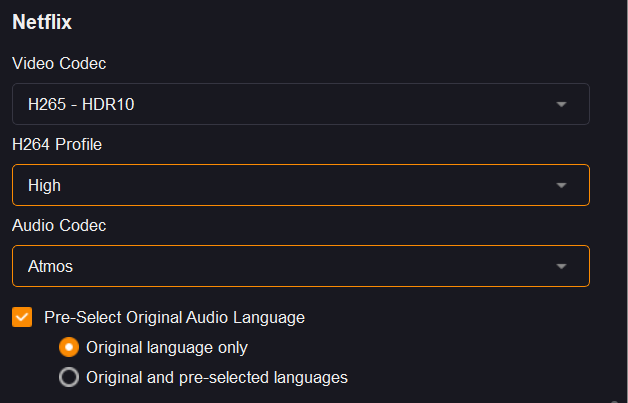This screenshot has height=403, width=628.
Task: Click the H264 Profile field label
Action: click(x=57, y=144)
